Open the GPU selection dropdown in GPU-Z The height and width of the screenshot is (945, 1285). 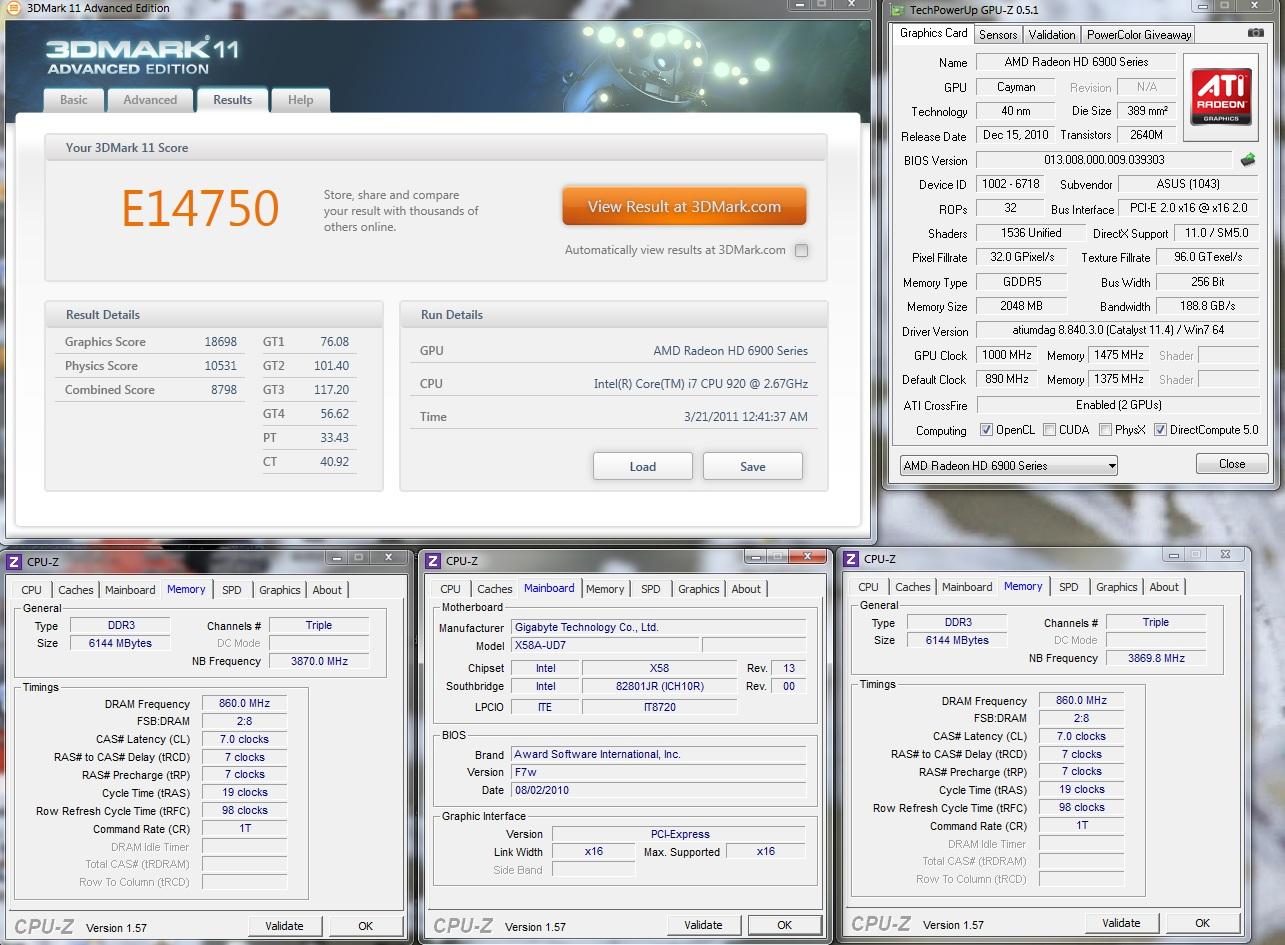pos(1007,466)
